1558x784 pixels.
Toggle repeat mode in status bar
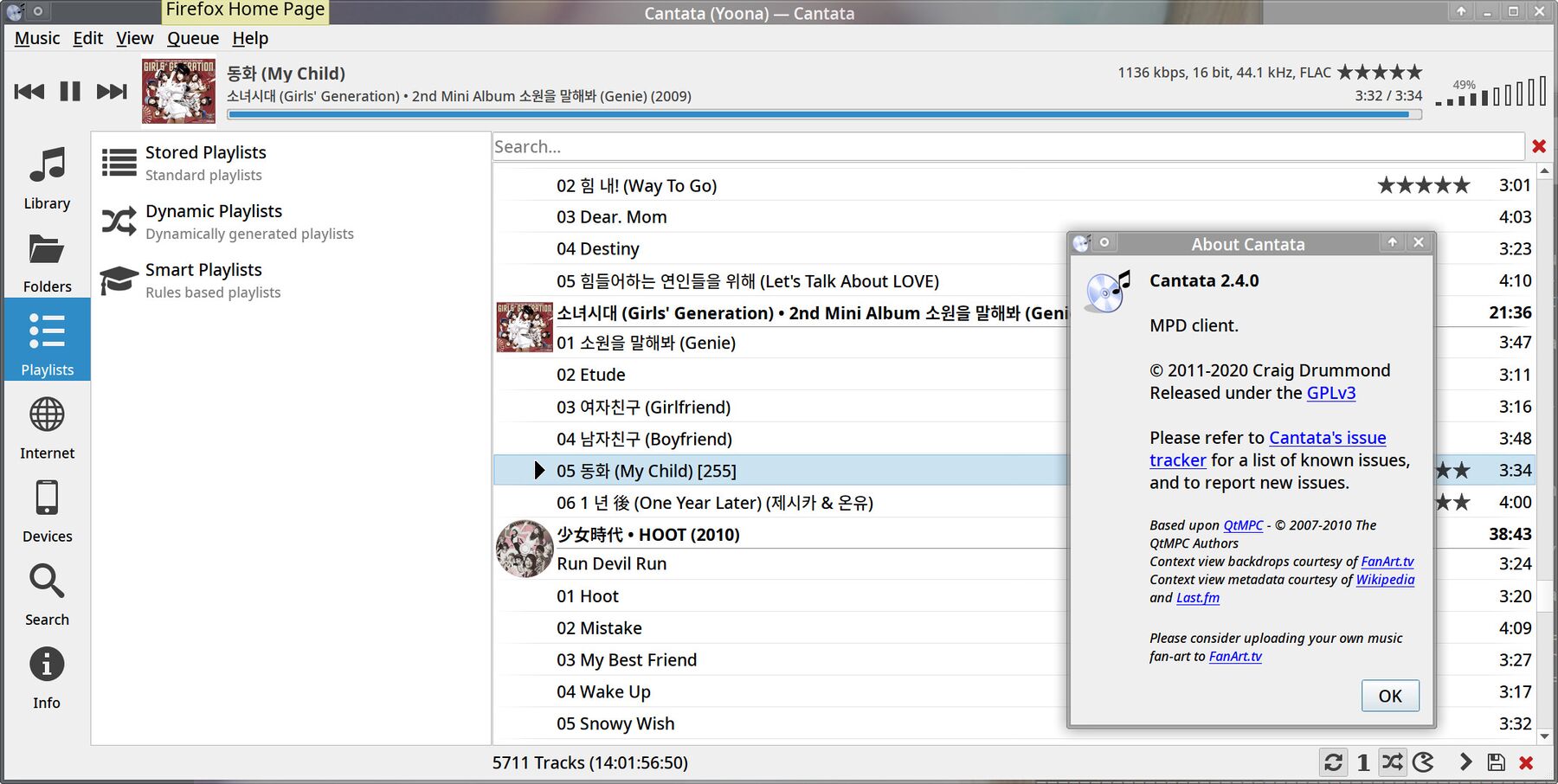click(x=1333, y=762)
